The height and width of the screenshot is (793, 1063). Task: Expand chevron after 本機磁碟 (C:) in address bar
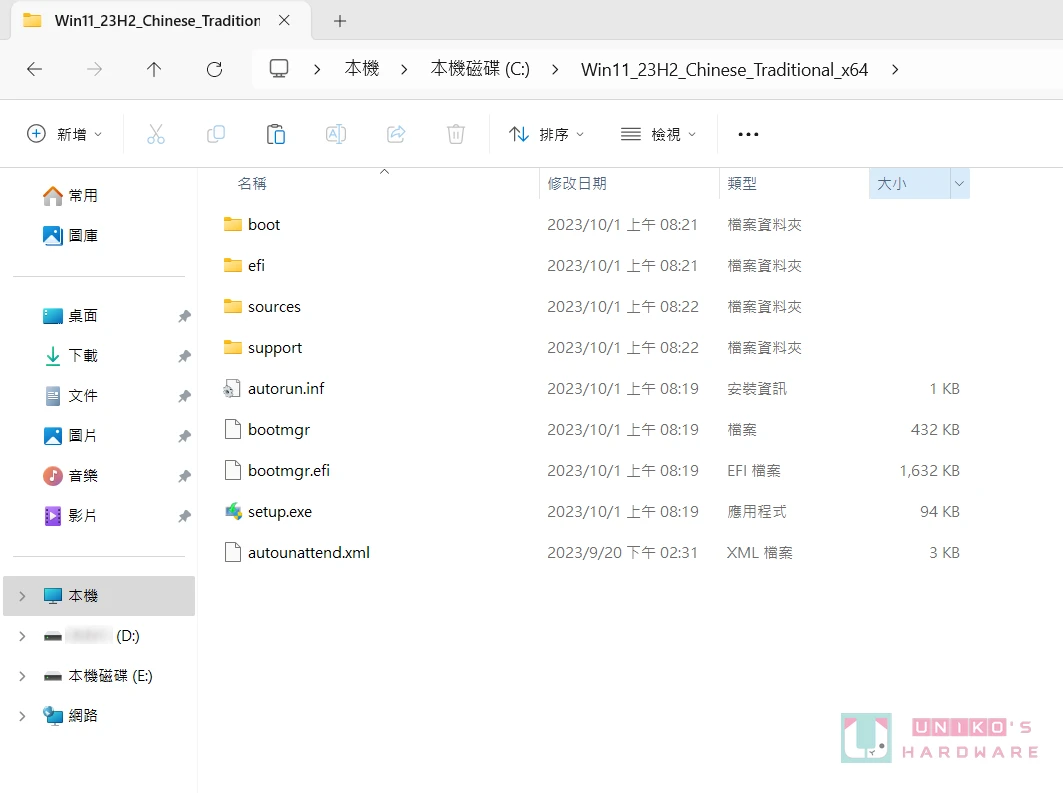point(555,69)
